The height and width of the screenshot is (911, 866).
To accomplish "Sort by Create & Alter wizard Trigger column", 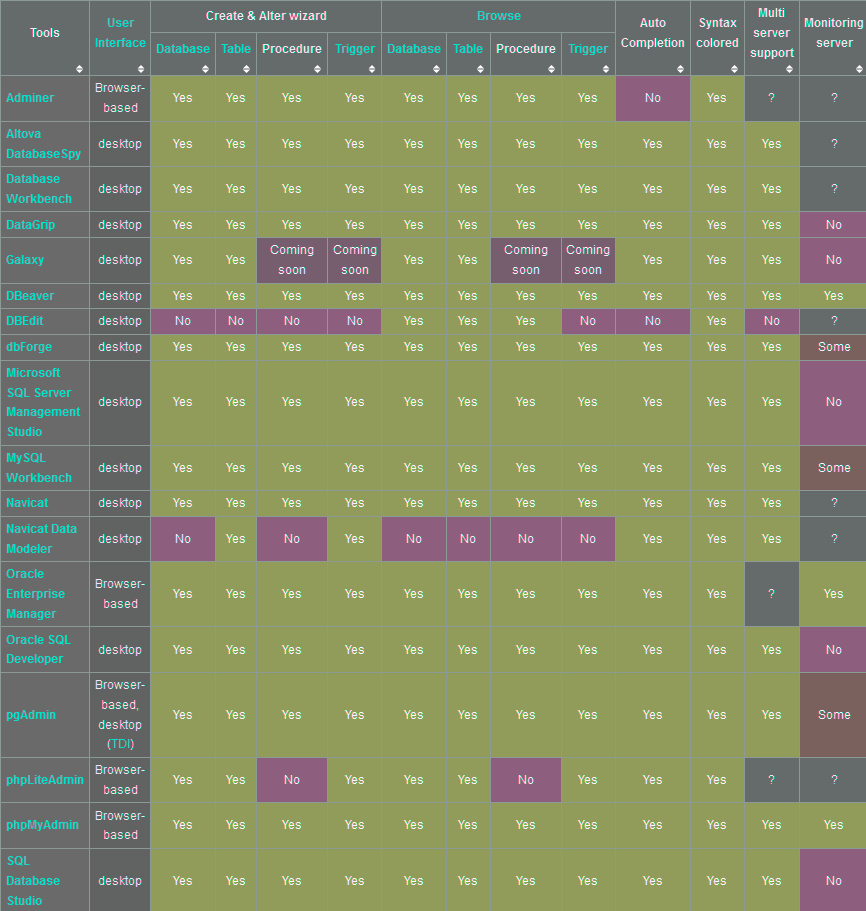I will pos(372,69).
